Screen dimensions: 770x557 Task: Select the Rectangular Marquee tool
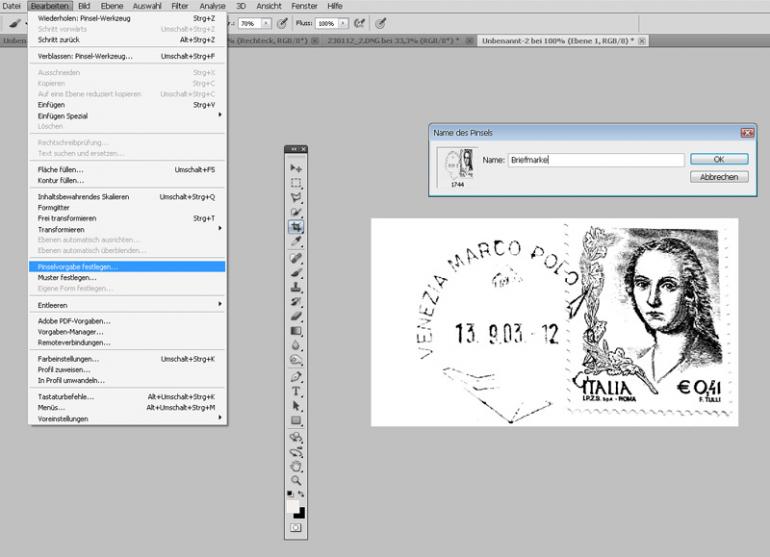[x=296, y=183]
